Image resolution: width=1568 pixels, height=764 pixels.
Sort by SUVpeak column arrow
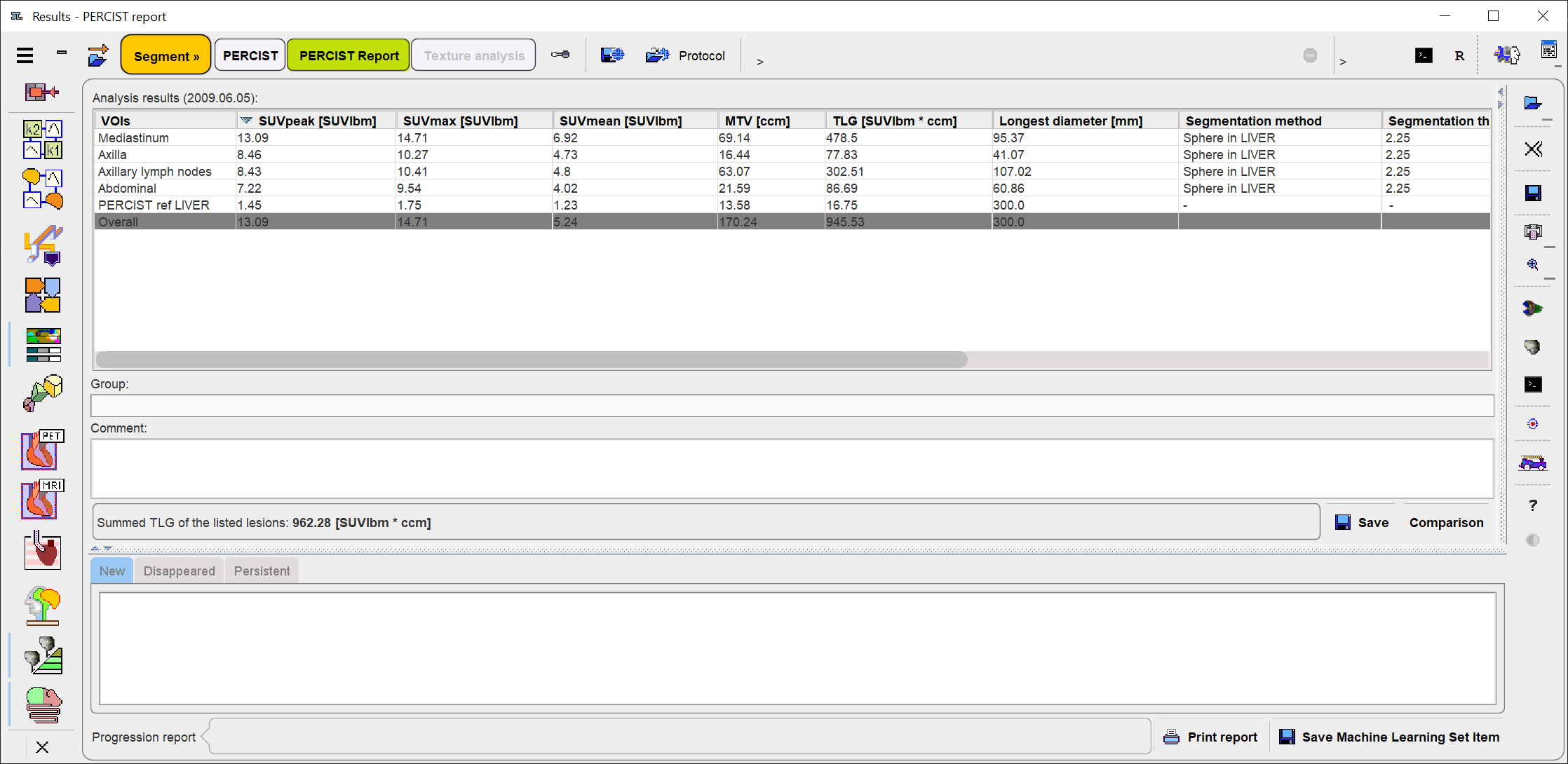(x=245, y=121)
